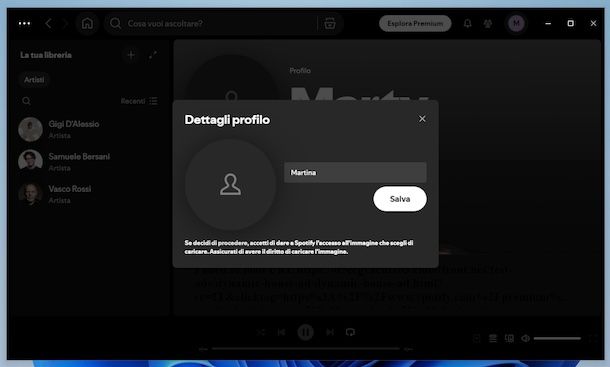Click Gigi D'Alessio thumbnail
The image size is (610, 367).
coord(30,129)
